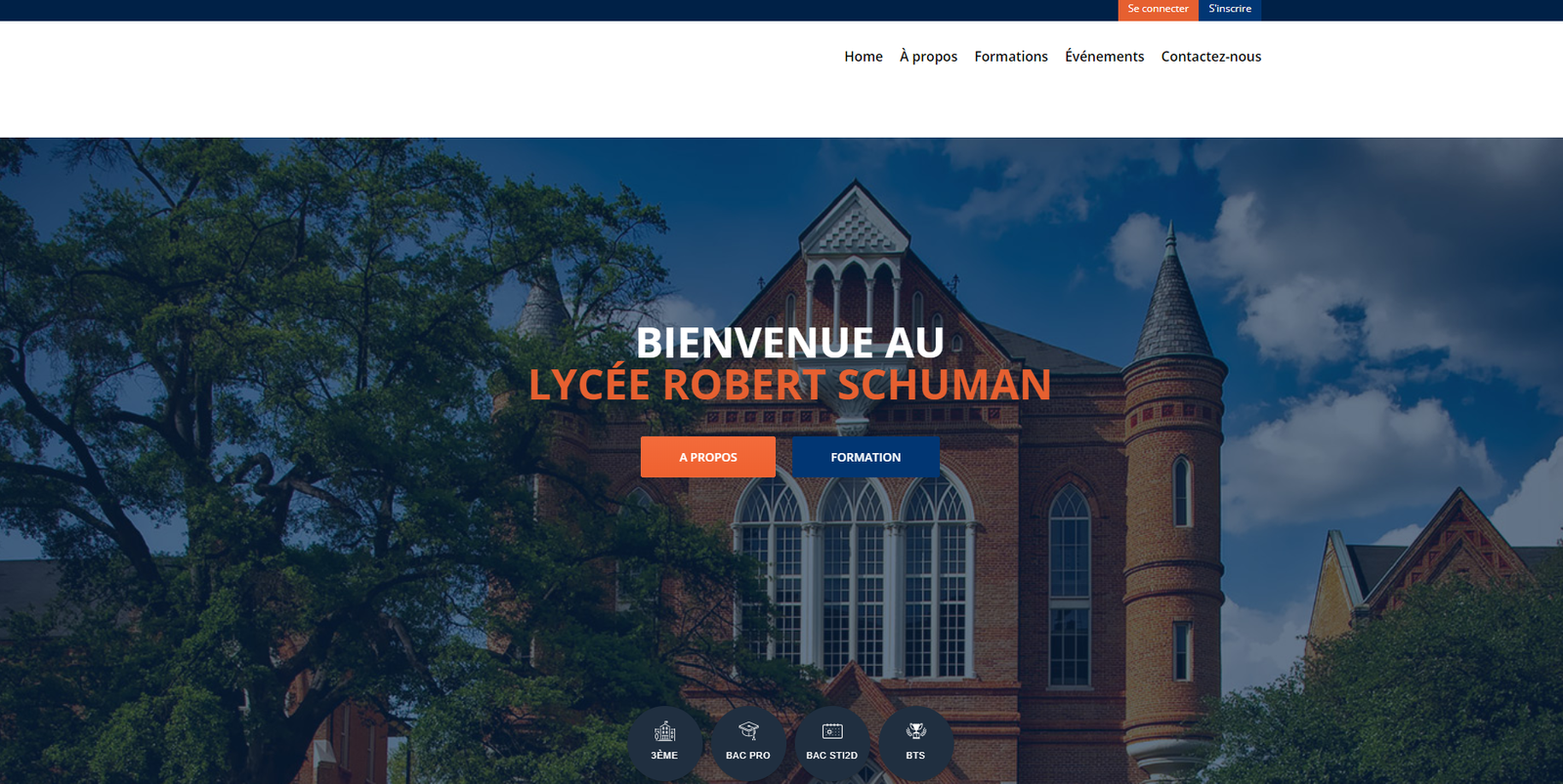This screenshot has width=1563, height=784.
Task: Navigate to the Événements menu item
Action: [1105, 57]
